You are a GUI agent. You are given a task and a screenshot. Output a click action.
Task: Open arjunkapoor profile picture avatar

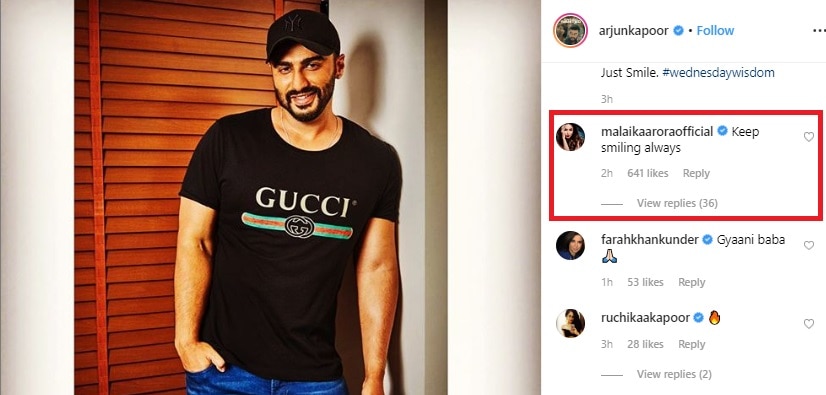(571, 31)
